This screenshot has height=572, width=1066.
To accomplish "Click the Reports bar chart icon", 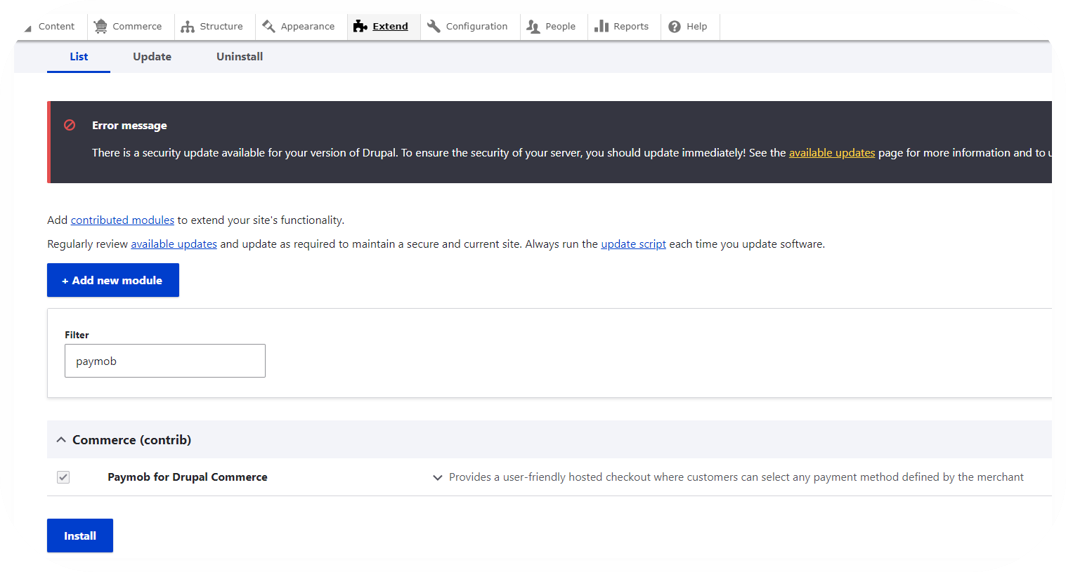I will (x=601, y=27).
